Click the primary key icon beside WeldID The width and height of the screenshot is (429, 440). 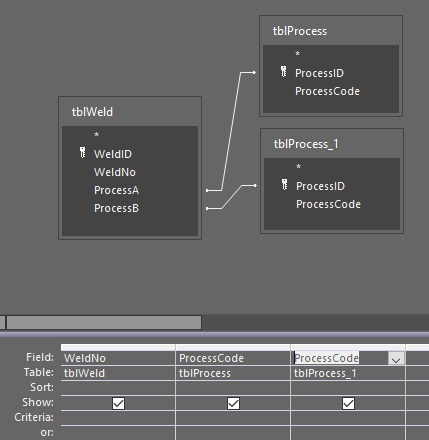tap(83, 153)
